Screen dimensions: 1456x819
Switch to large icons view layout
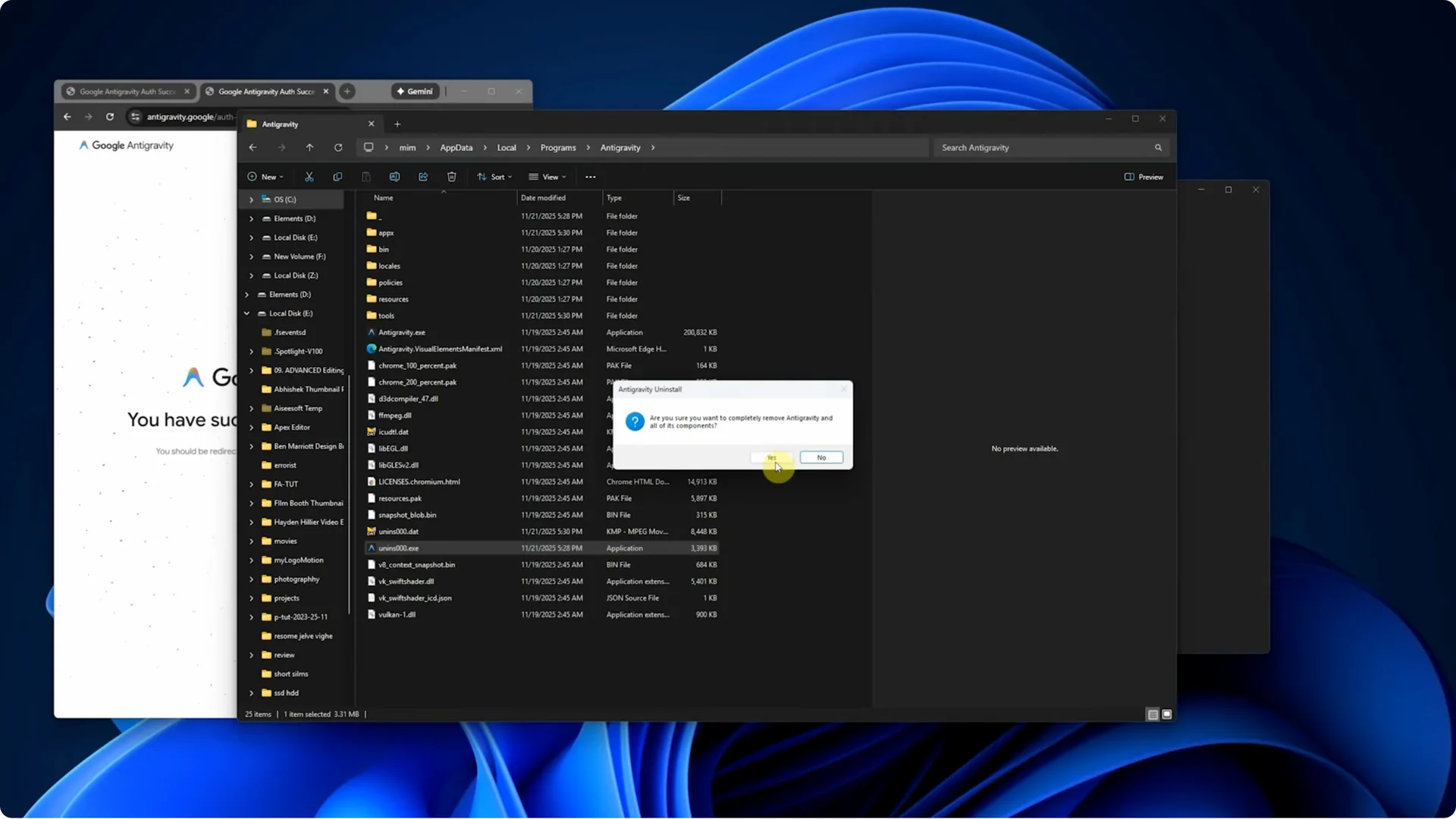1167,714
